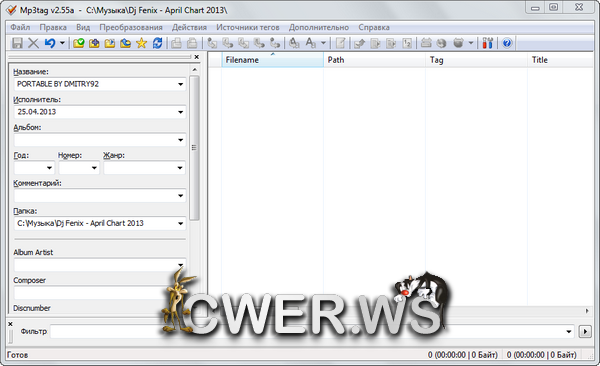This screenshot has width=600, height=366.
Task: Sort by the Filename column header
Action: click(272, 60)
